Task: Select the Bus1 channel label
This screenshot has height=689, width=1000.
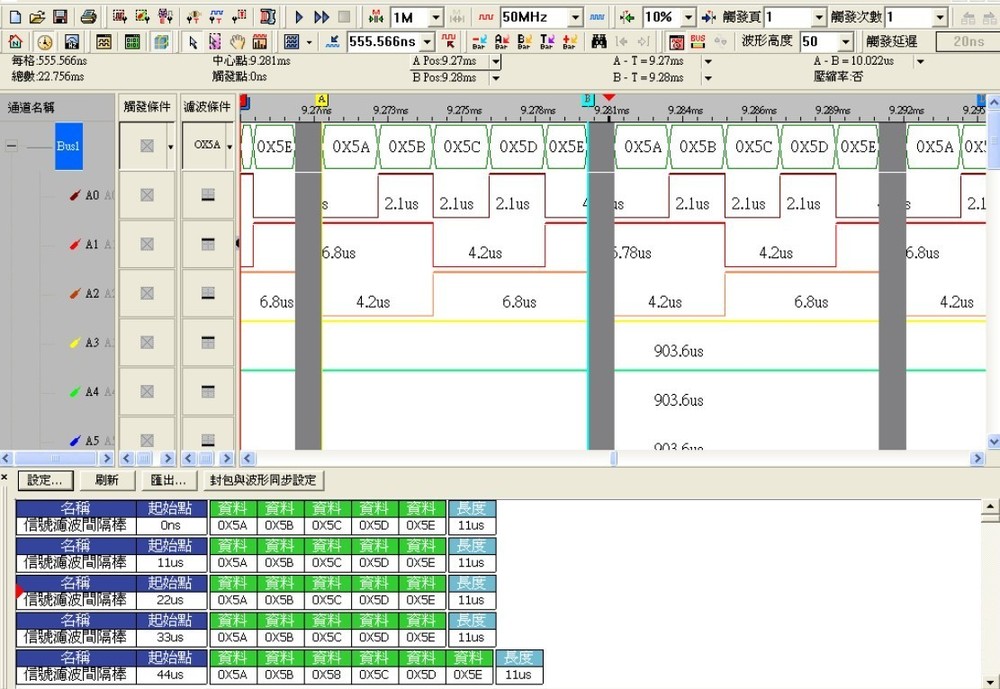Action: pyautogui.click(x=68, y=146)
